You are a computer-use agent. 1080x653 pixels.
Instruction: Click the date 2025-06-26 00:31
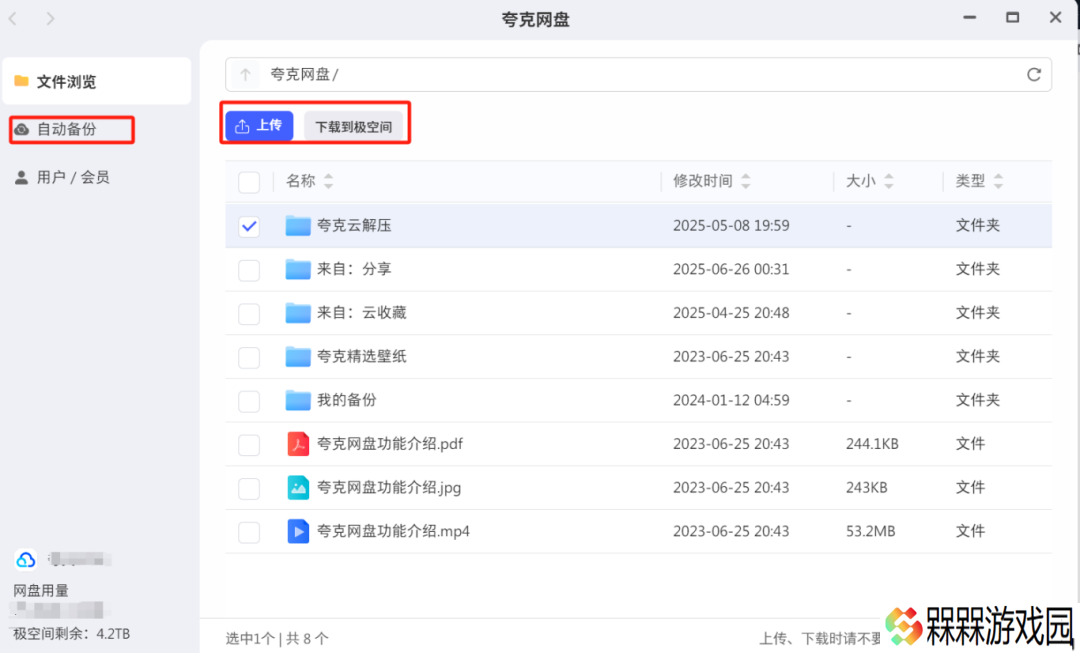coord(731,269)
